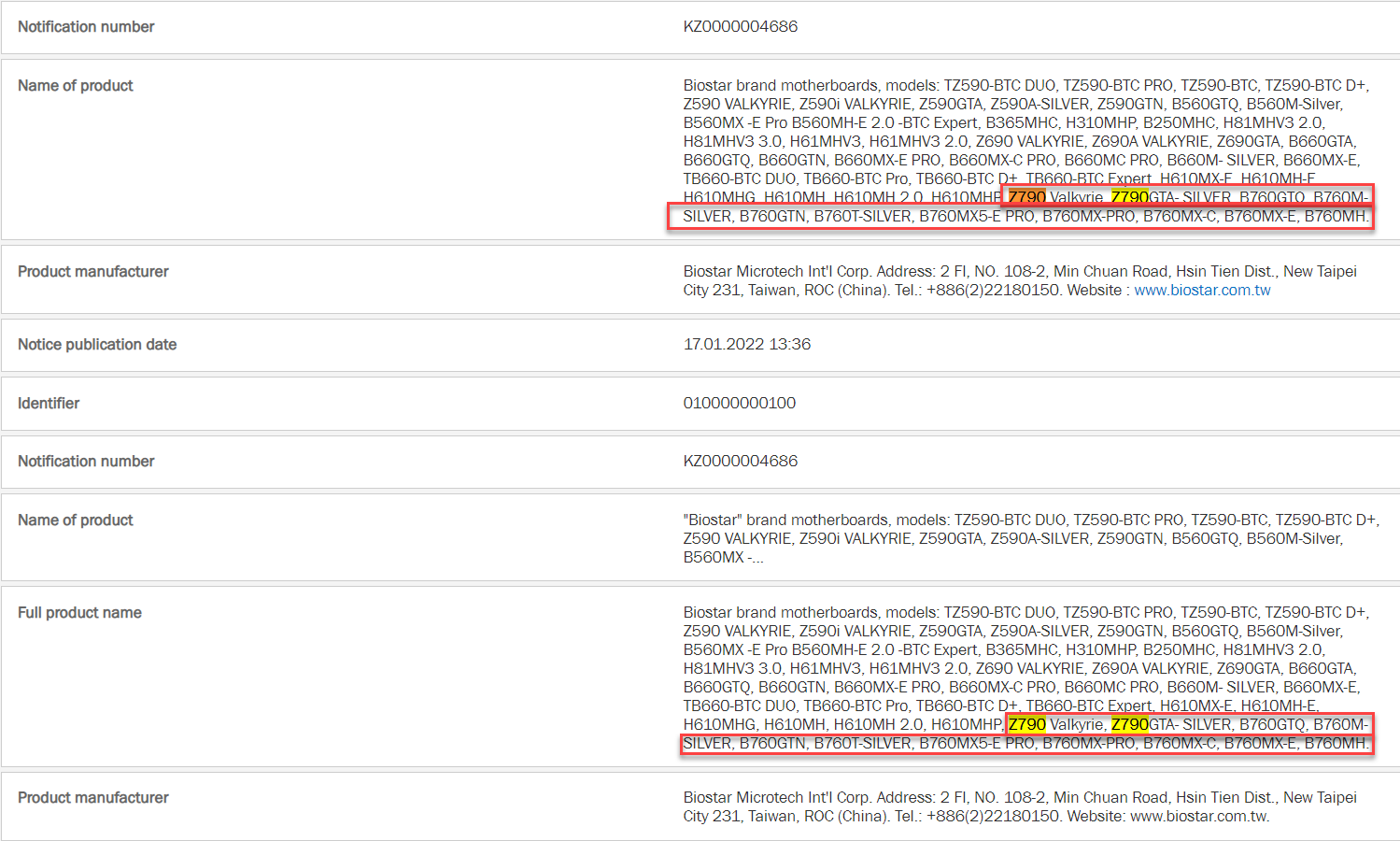Image resolution: width=1400 pixels, height=841 pixels.
Task: Click "Name of product" label beside the truncated description
Action: click(x=76, y=520)
